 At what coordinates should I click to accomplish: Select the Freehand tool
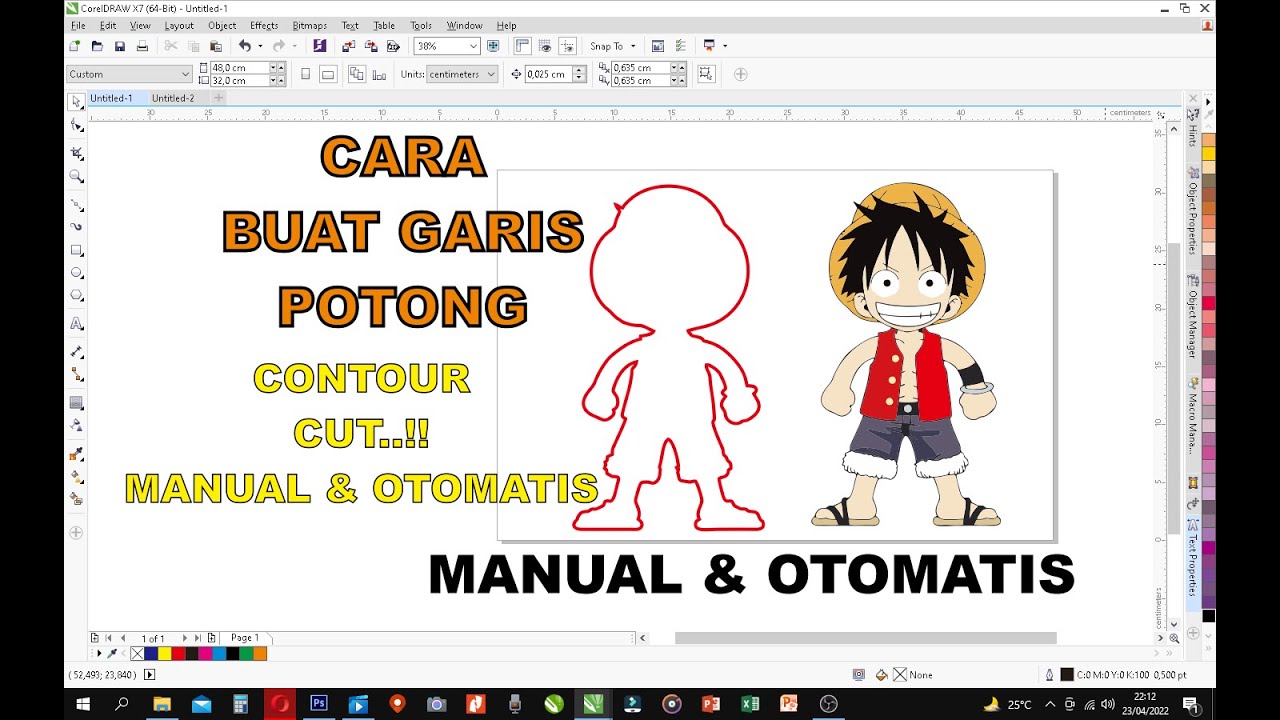[x=77, y=204]
